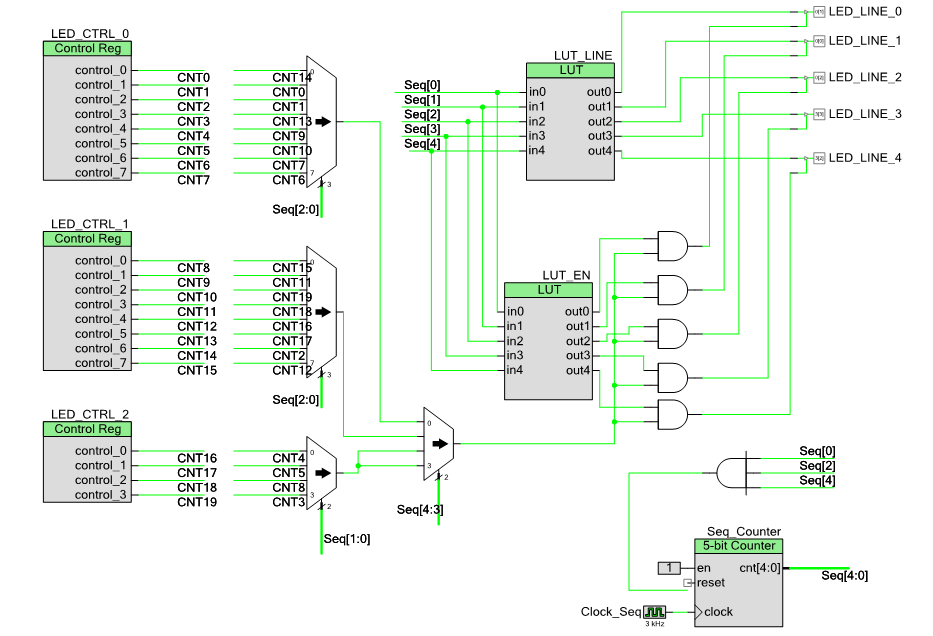Screen dimensions: 933x636
Task: Select the multiplexer with Seq[1:0] select input
Action: coord(322,473)
